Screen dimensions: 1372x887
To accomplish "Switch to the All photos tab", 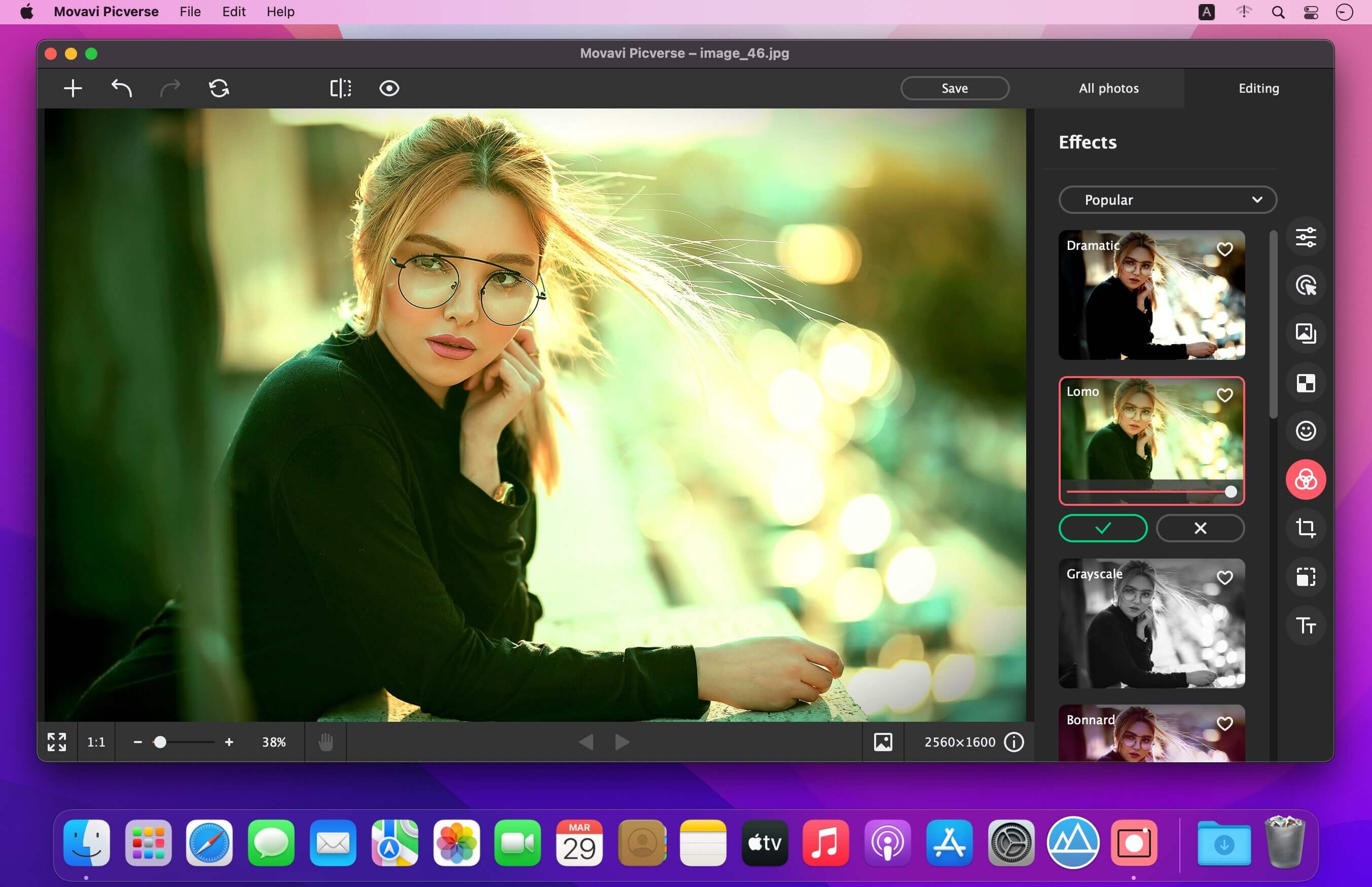I will pyautogui.click(x=1108, y=89).
